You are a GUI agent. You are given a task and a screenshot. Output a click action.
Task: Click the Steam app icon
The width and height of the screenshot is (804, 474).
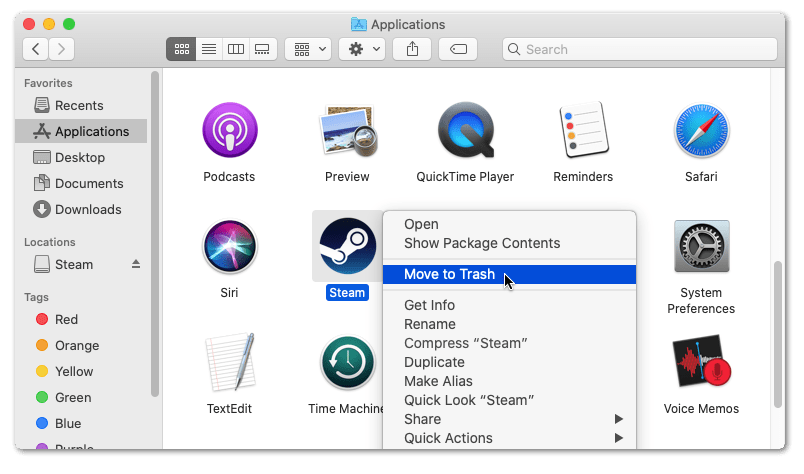point(348,246)
